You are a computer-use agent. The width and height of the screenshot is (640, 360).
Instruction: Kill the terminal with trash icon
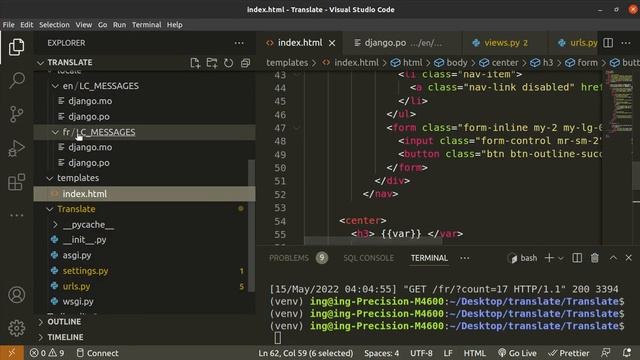click(x=595, y=258)
